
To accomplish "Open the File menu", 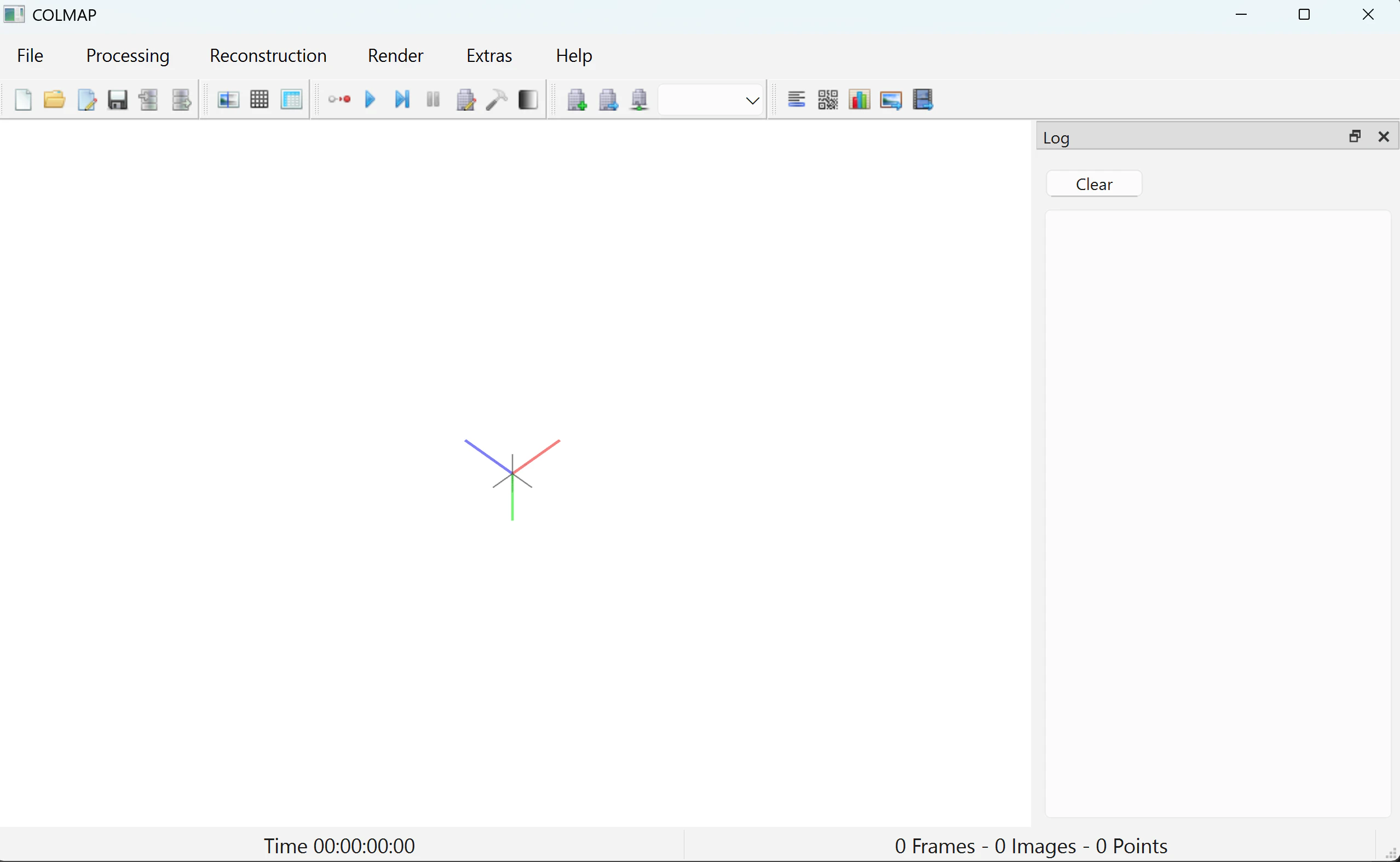I will pyautogui.click(x=30, y=55).
